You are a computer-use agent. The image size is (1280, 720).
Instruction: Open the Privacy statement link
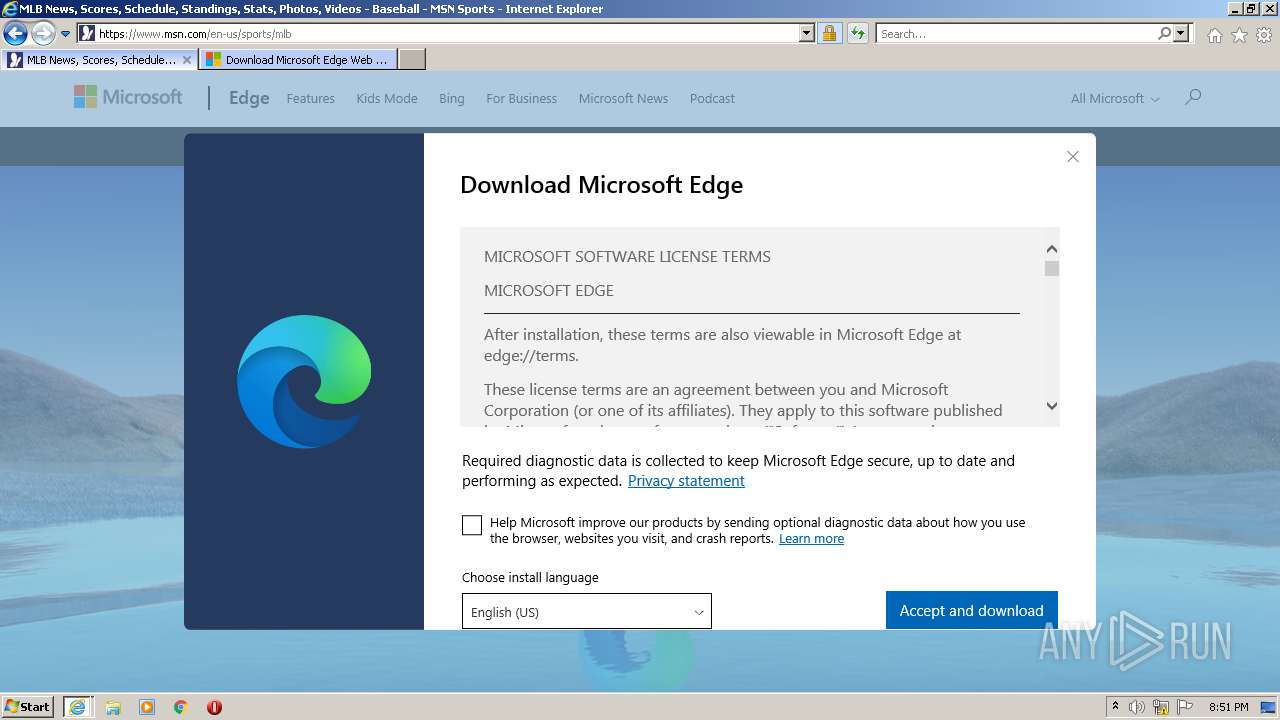tap(686, 481)
